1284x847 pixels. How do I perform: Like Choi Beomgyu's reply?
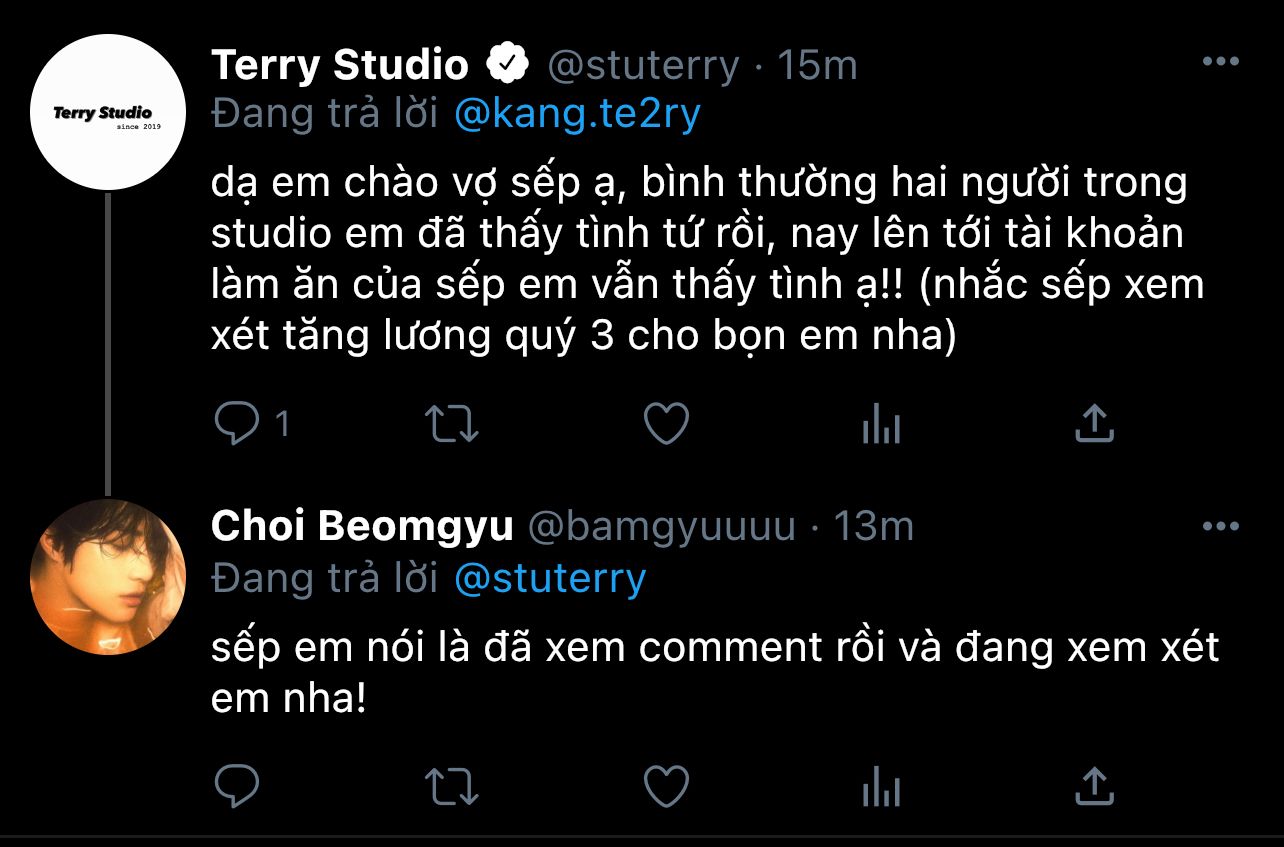[x=665, y=786]
